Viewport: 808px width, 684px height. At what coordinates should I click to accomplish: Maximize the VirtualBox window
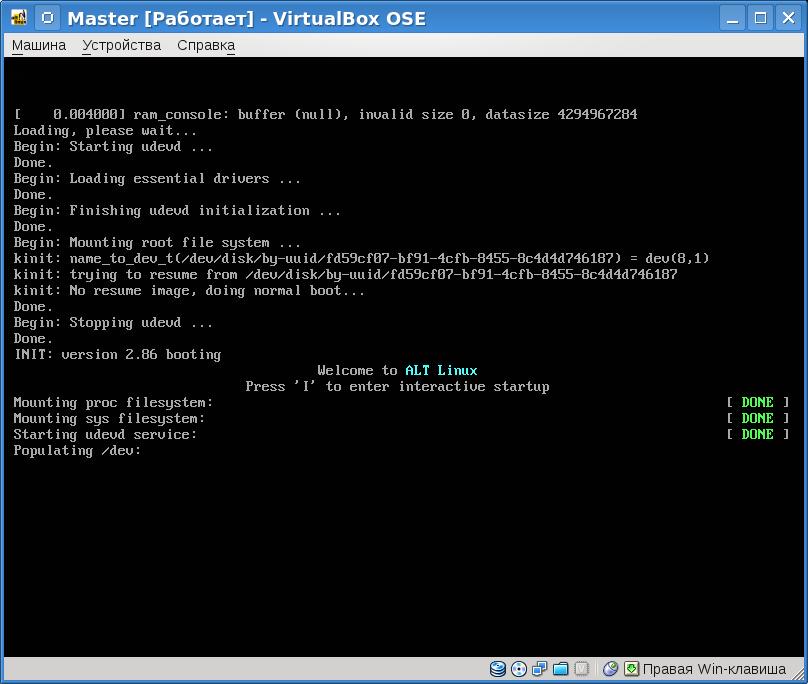click(760, 18)
